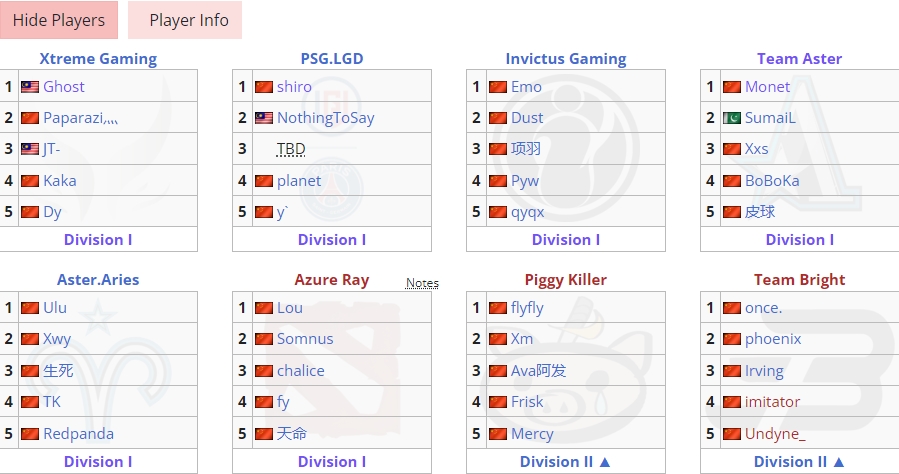The width and height of the screenshot is (899, 474).
Task: Click Division I under Invictus Gaming
Action: (x=566, y=240)
